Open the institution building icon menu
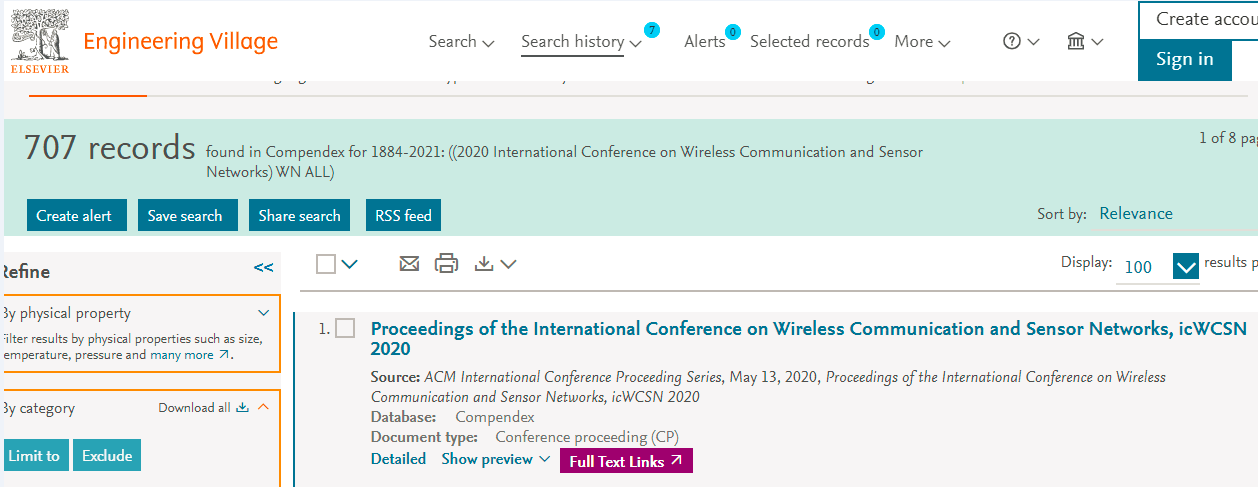Viewport: 1258px width, 487px height. (1085, 42)
